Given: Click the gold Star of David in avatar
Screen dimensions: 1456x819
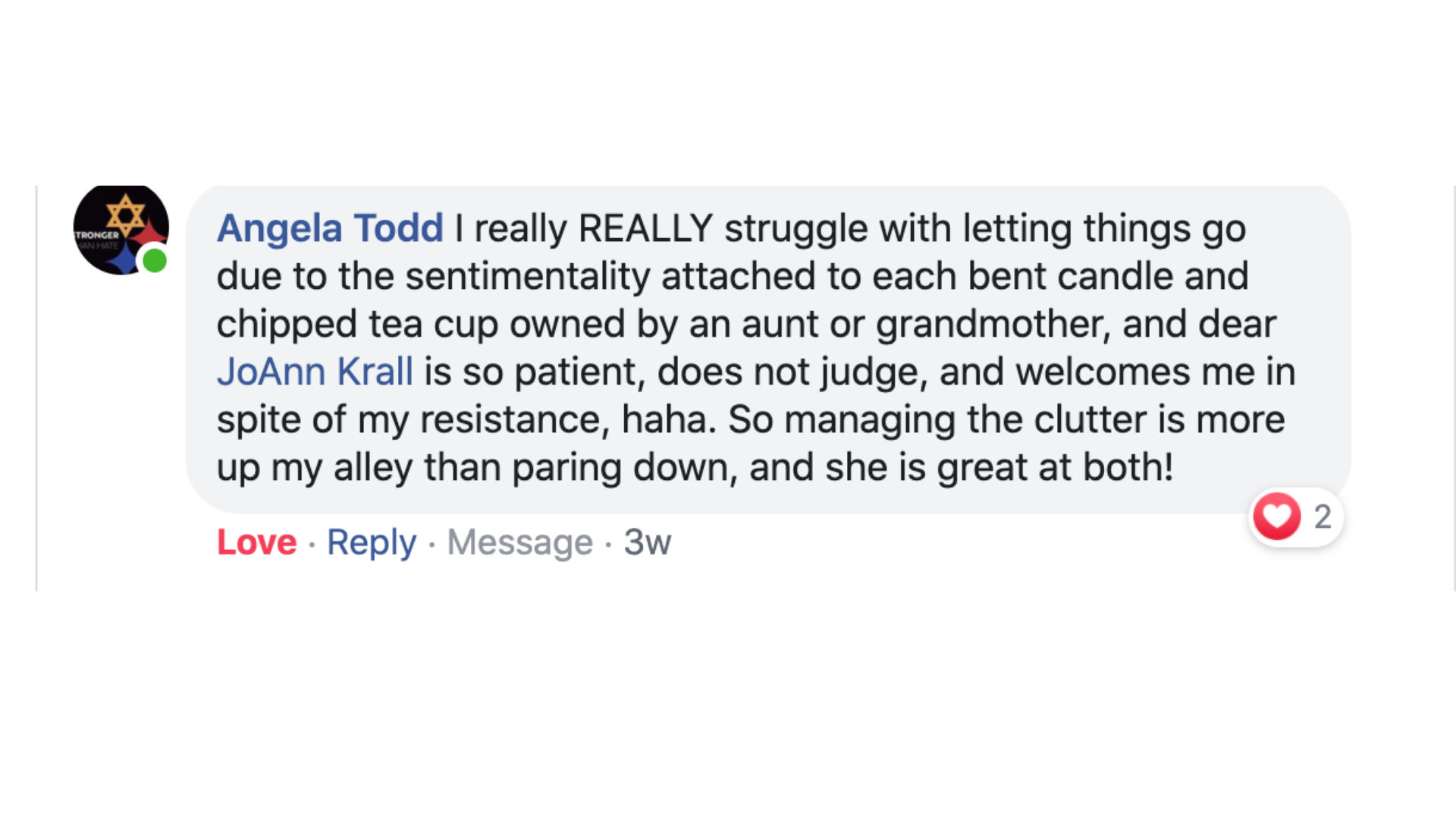Looking at the screenshot, I should tap(125, 214).
